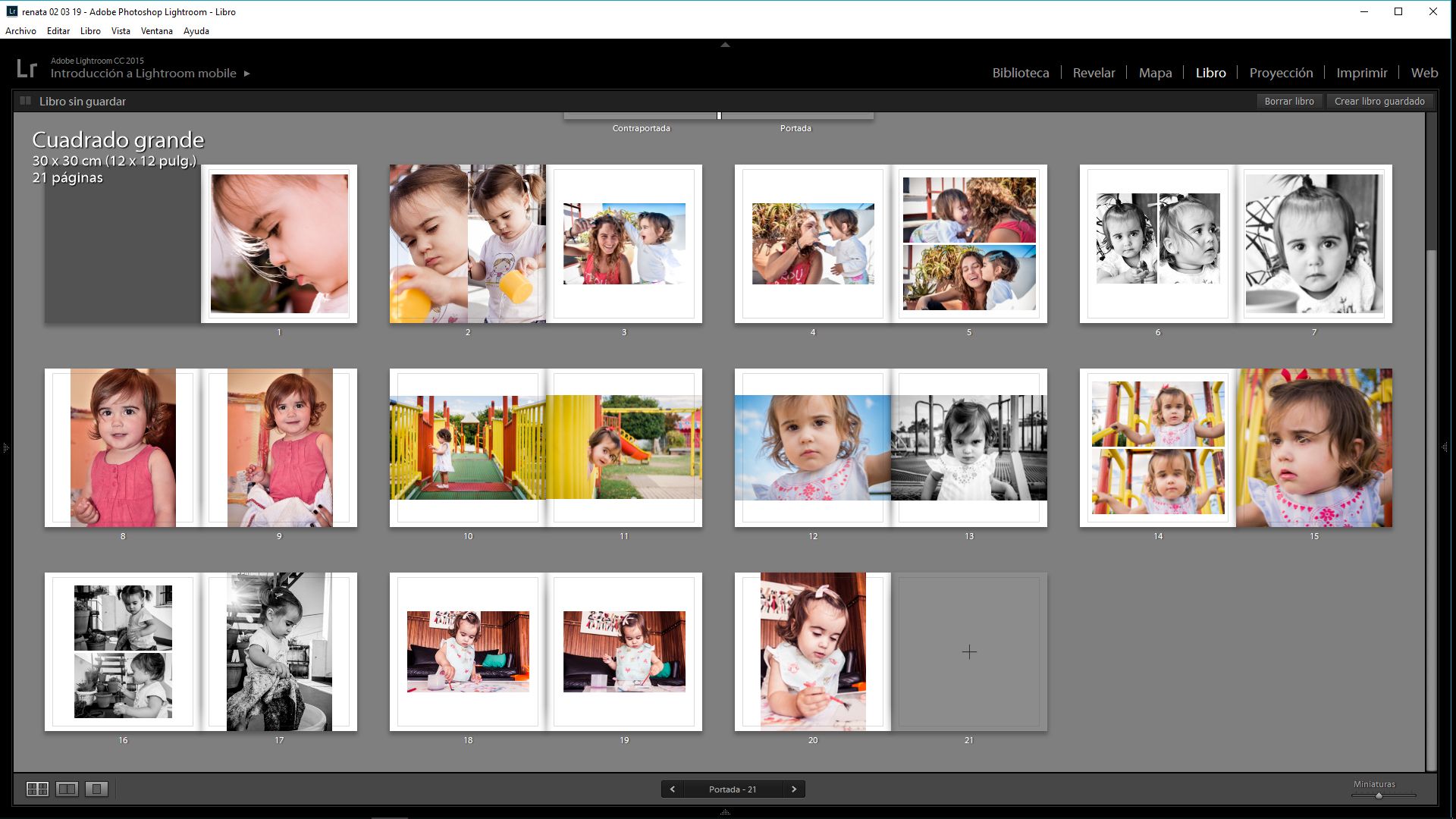
Task: Switch to multi-page grid view
Action: click(x=37, y=789)
